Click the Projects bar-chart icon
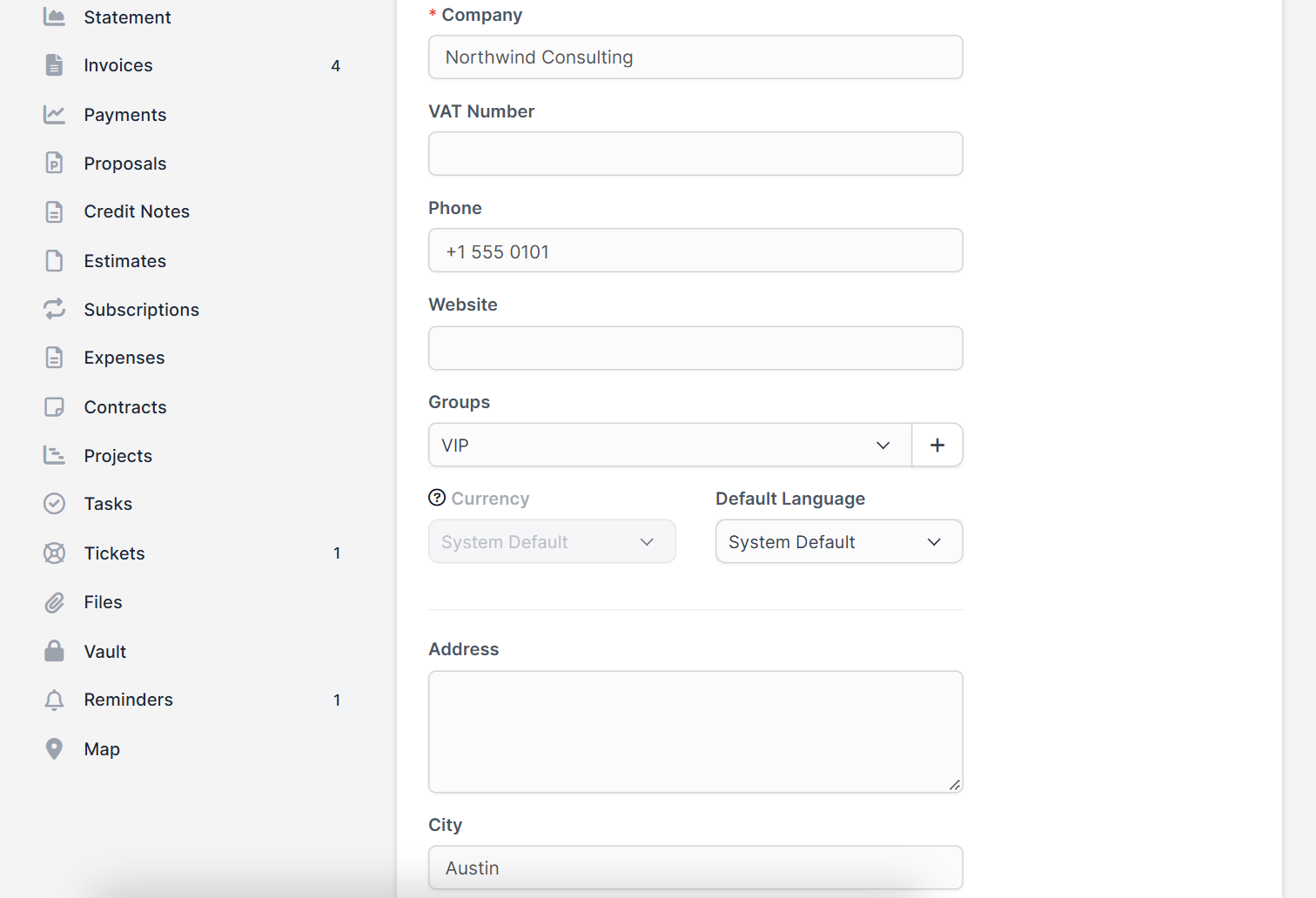Screen dimensions: 1316x898 pos(54,455)
